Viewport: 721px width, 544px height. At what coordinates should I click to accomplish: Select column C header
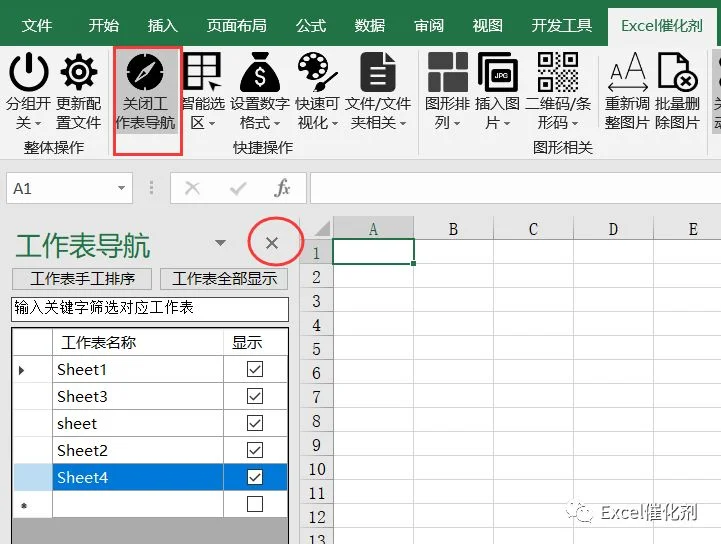(533, 229)
